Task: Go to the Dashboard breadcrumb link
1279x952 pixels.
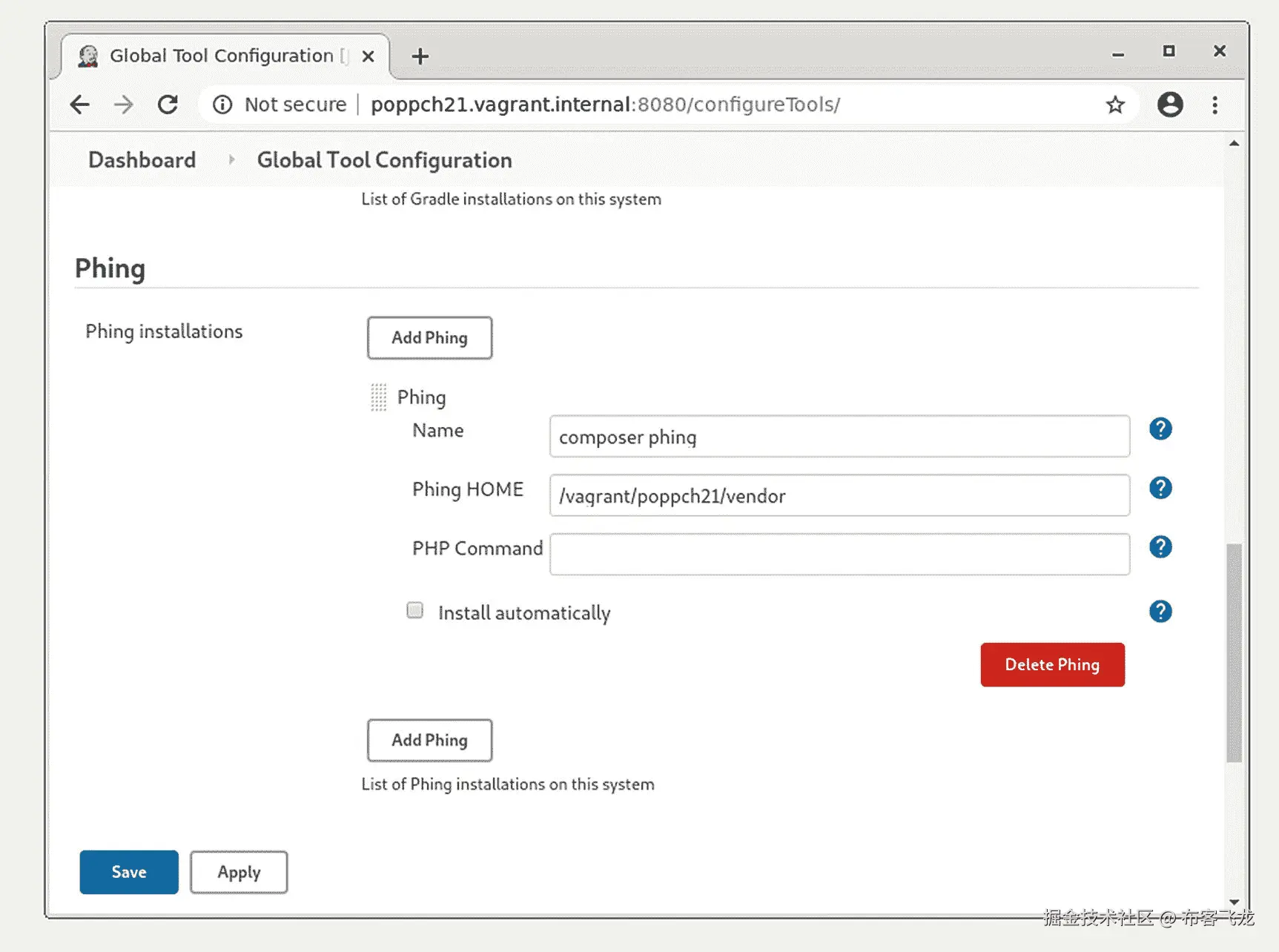Action: click(x=142, y=160)
